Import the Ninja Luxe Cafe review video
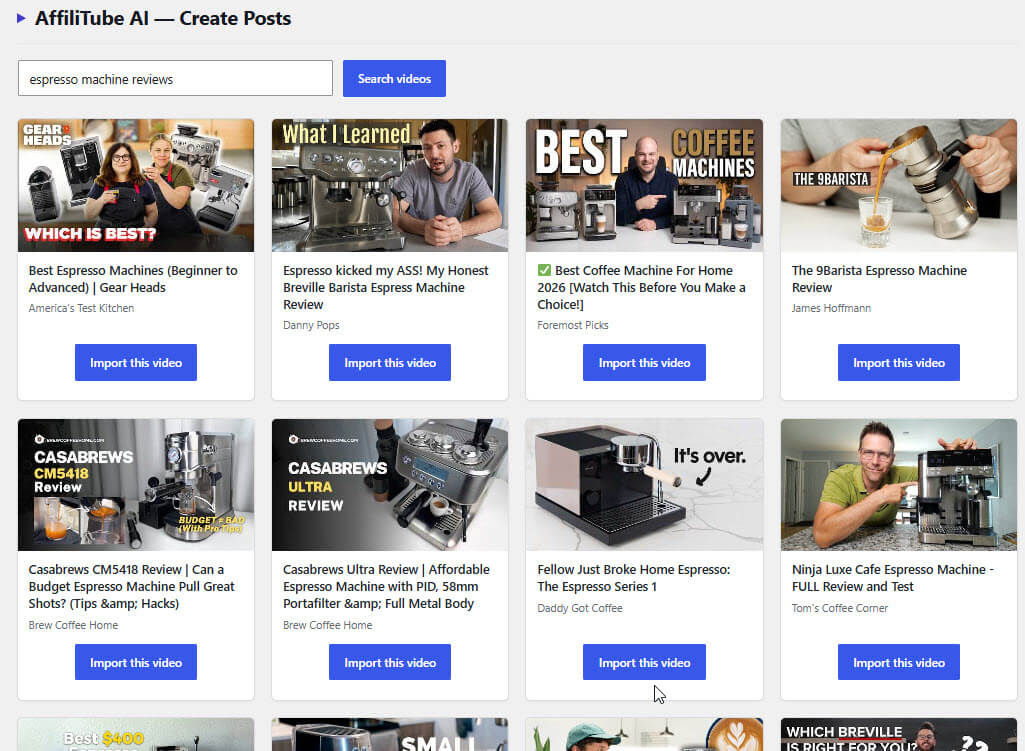This screenshot has width=1025, height=751. click(899, 662)
